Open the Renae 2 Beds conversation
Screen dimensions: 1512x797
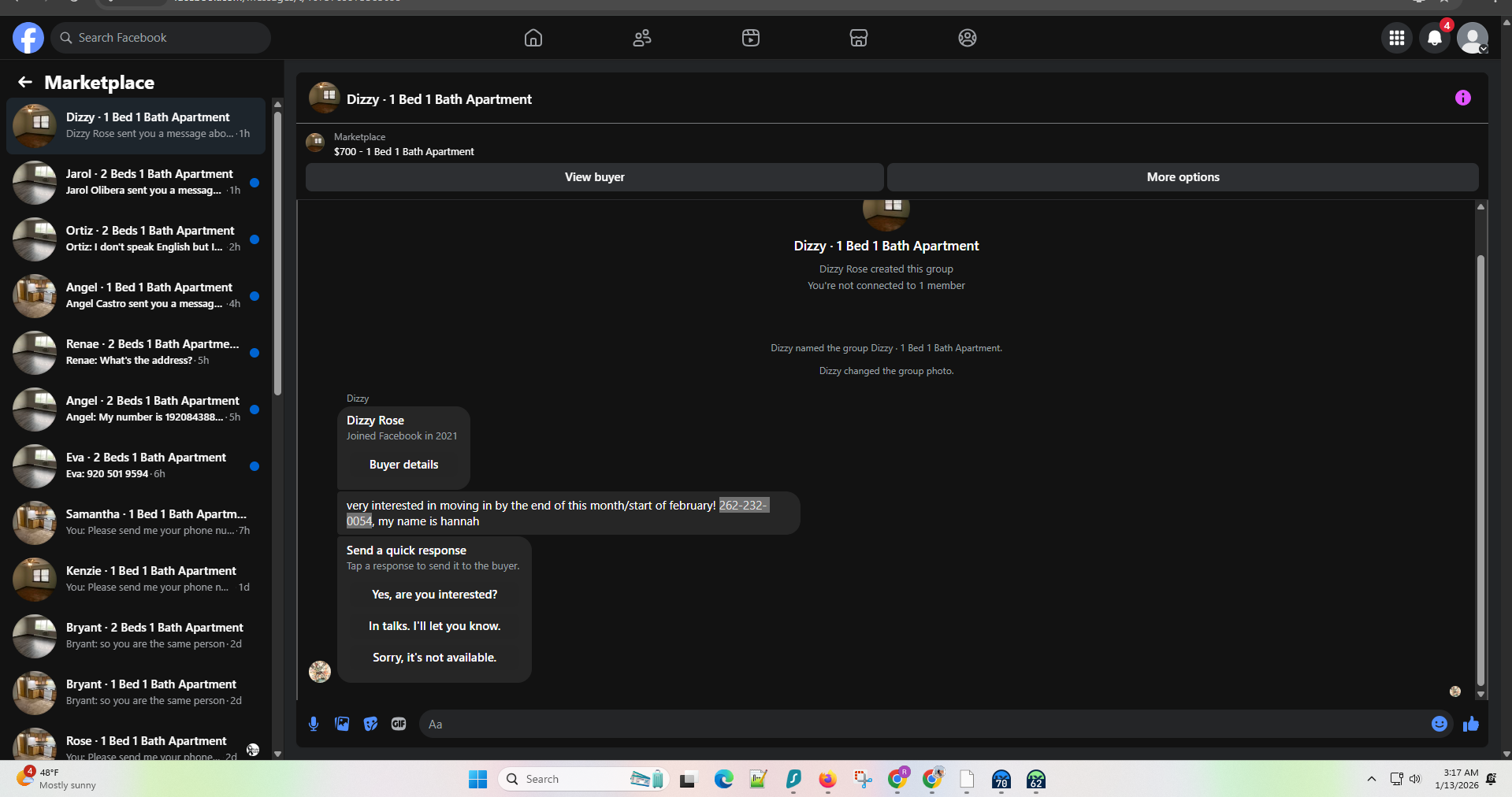pyautogui.click(x=136, y=353)
